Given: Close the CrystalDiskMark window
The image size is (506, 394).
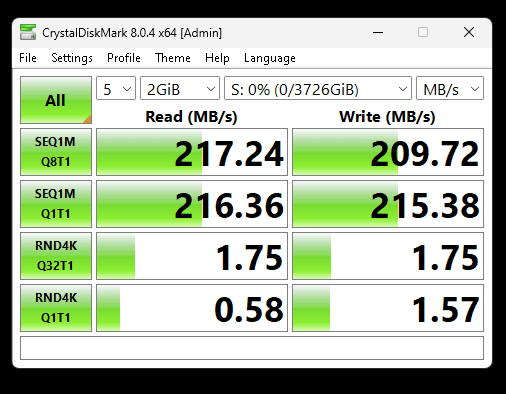Looking at the screenshot, I should tap(469, 32).
